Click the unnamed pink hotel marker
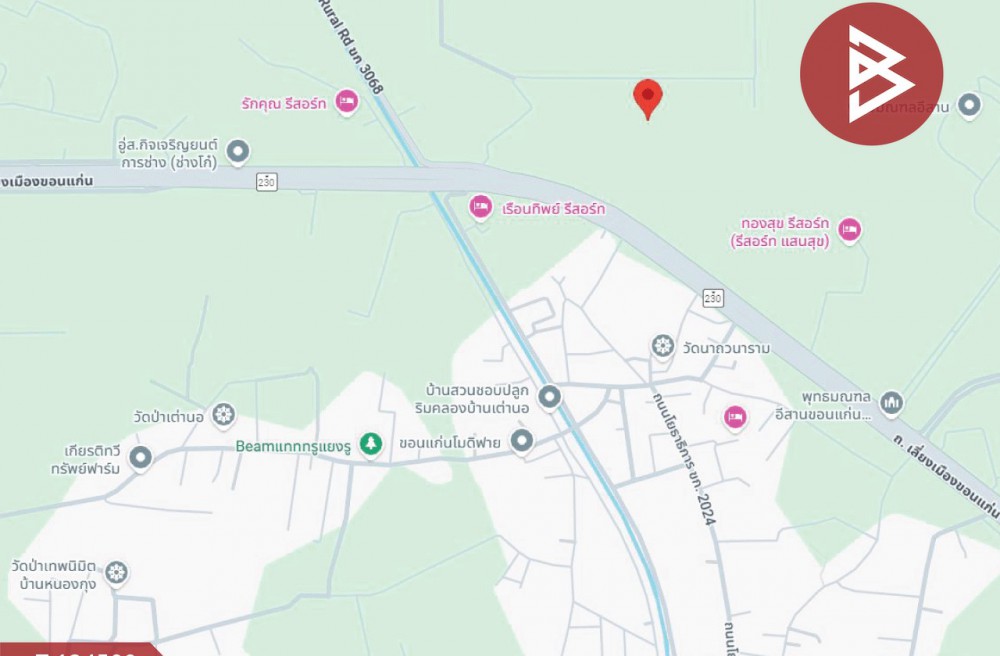This screenshot has height=656, width=1000. coord(735,418)
